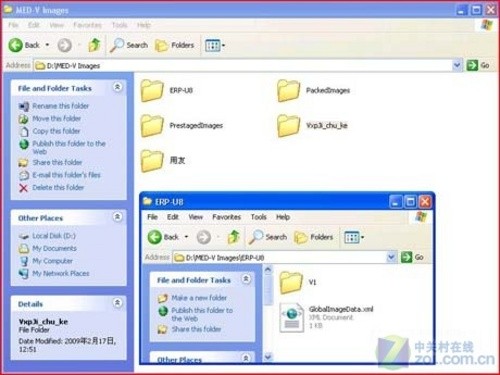Screen dimensions: 500x375
Task: Go up one level in MED-V Images window
Action: 94,45
